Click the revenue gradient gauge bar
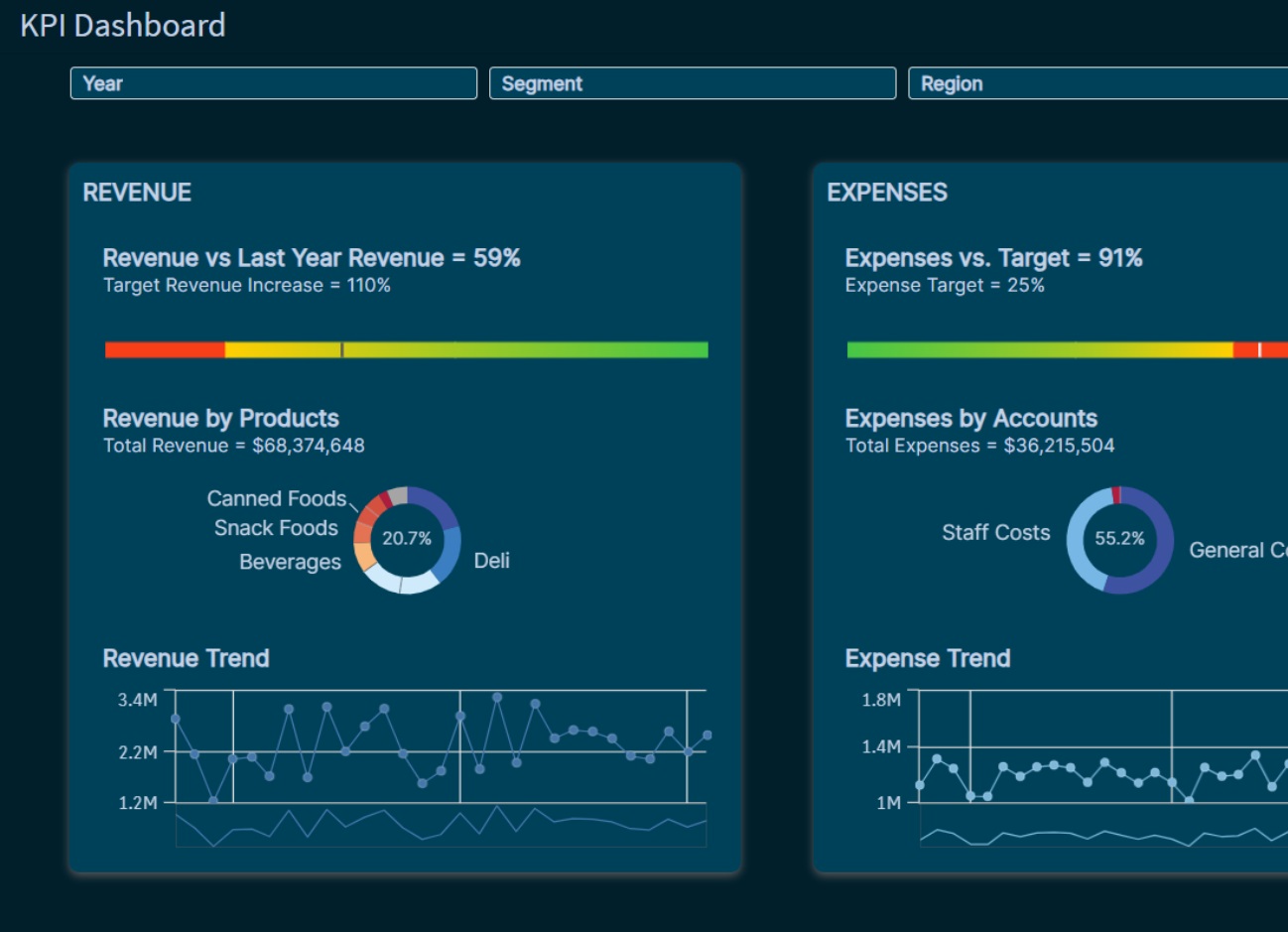Viewport: 1288px width, 932px height. pos(407,349)
